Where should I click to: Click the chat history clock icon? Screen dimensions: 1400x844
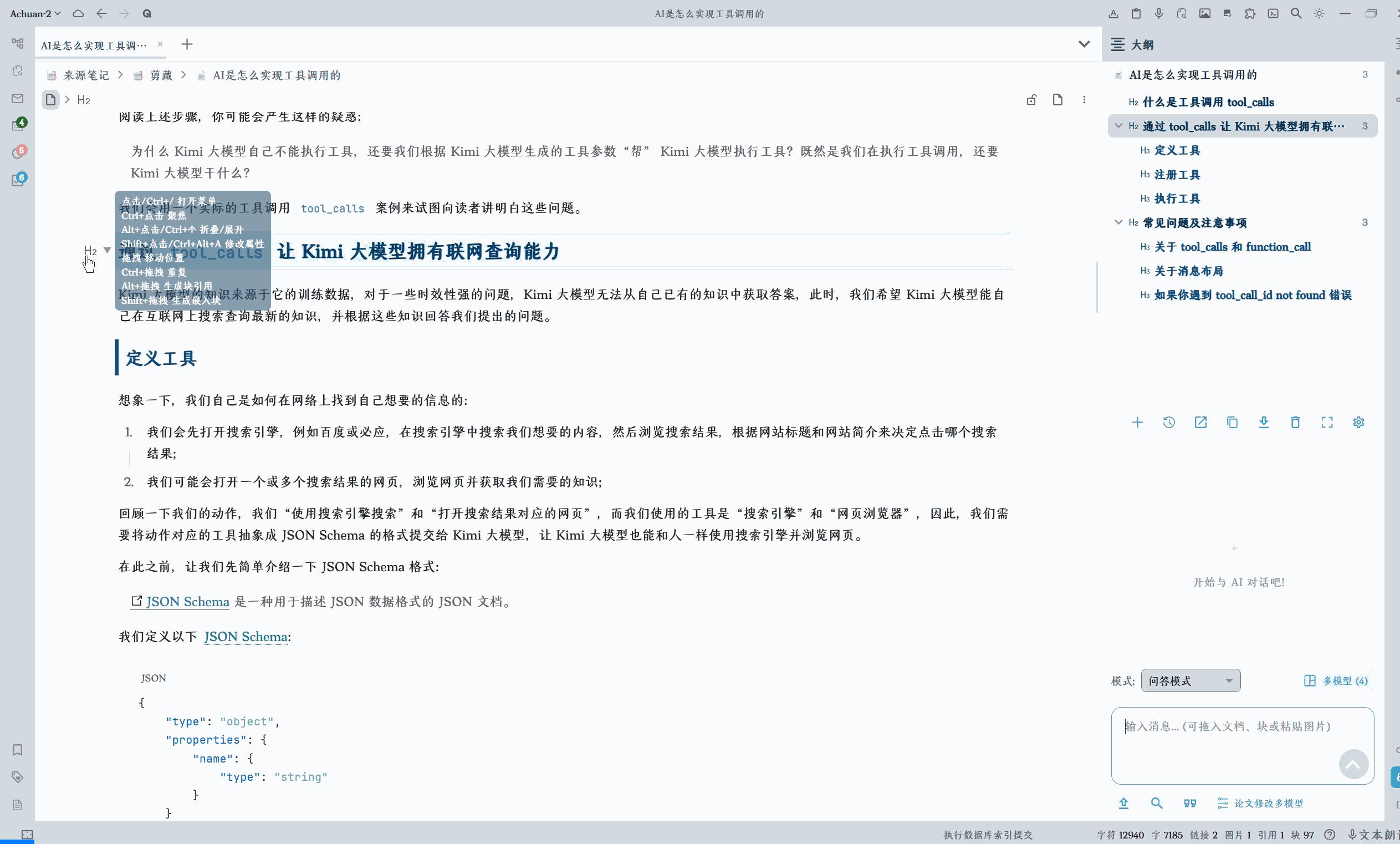[1169, 423]
